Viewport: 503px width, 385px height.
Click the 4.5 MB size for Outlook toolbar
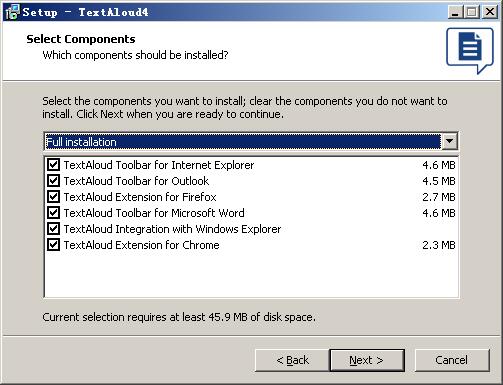(x=439, y=181)
